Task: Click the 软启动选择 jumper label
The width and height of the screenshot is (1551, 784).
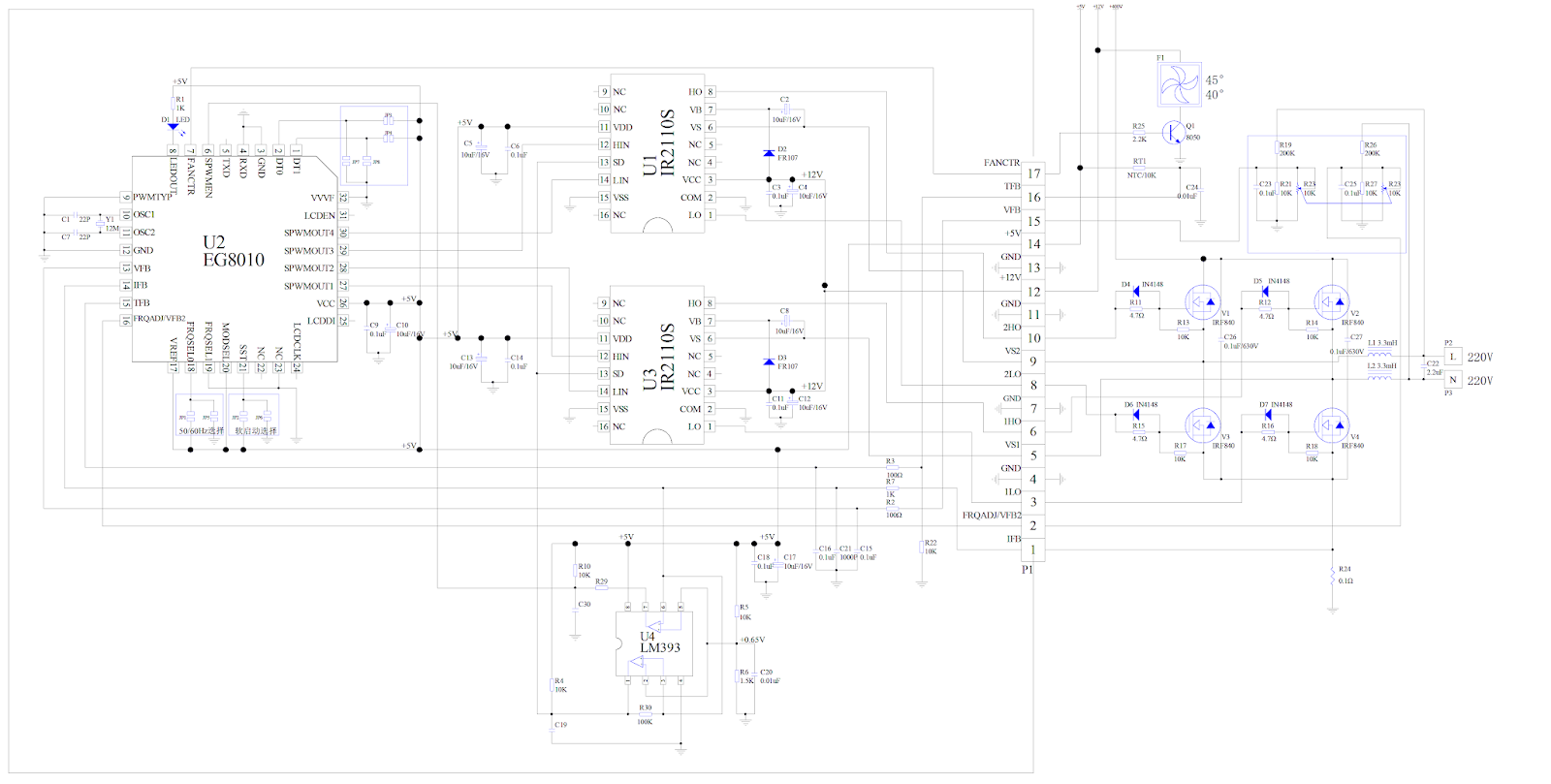Action: [256, 431]
